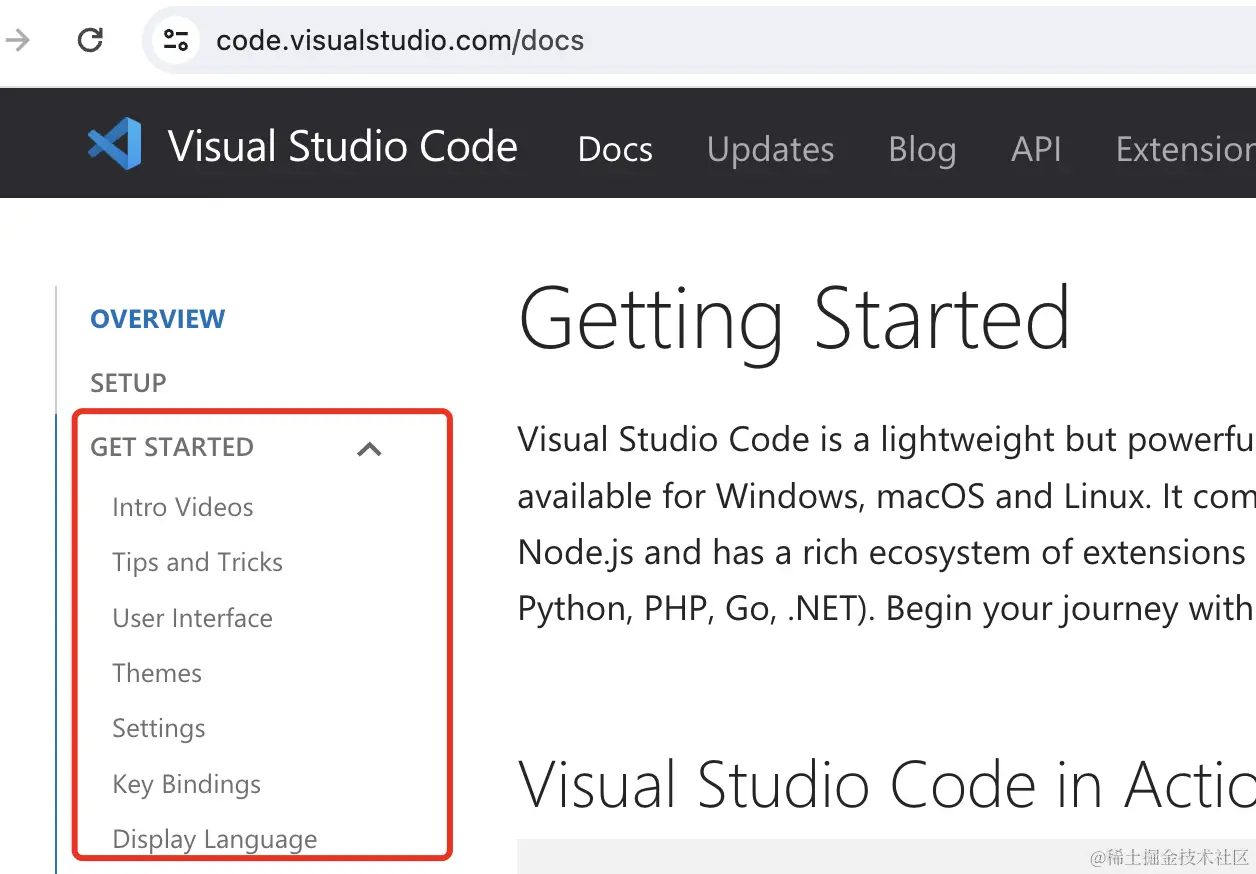The image size is (1256, 874).
Task: Go to the User Interface article
Action: click(193, 618)
